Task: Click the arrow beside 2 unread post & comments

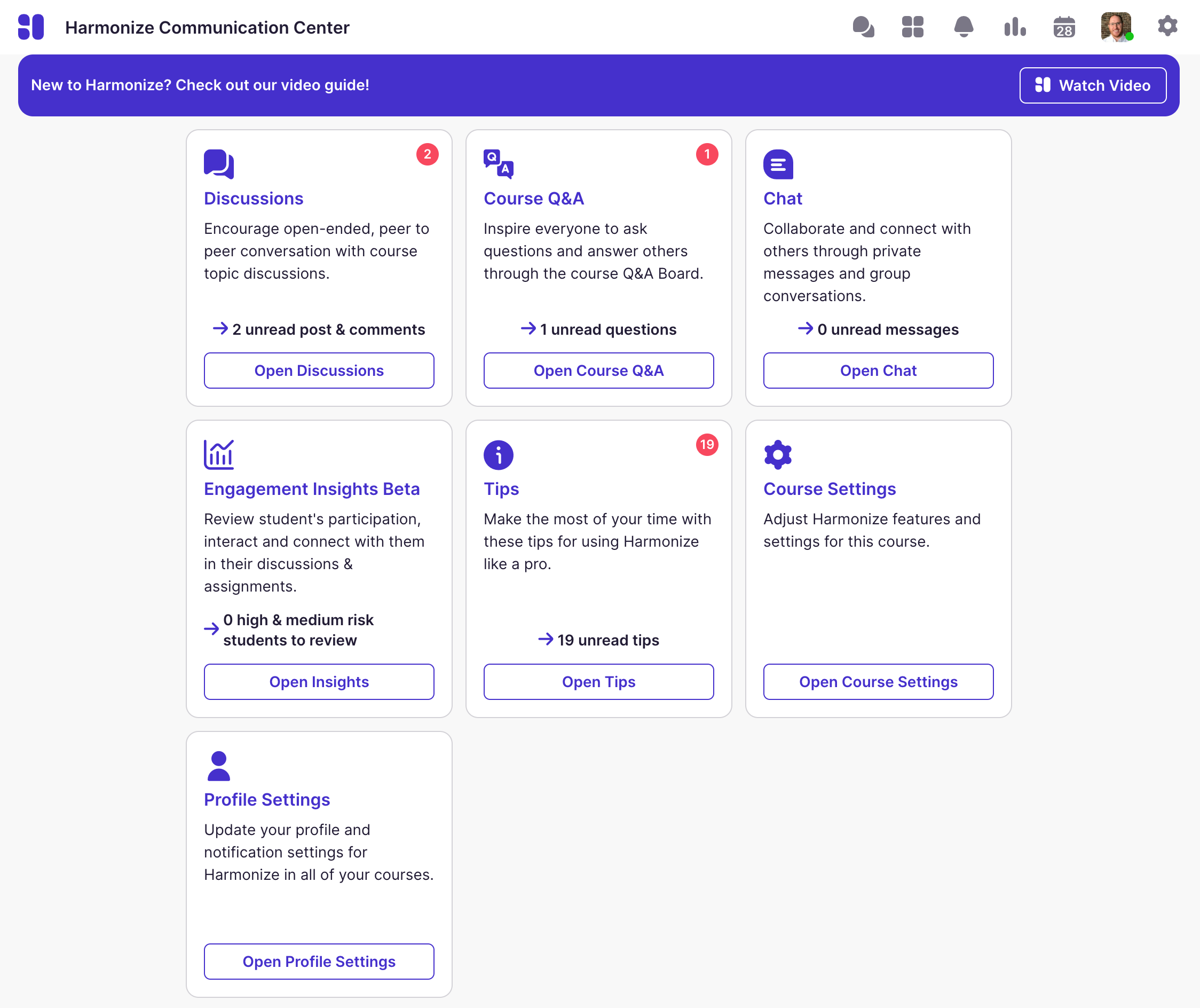Action: (220, 328)
